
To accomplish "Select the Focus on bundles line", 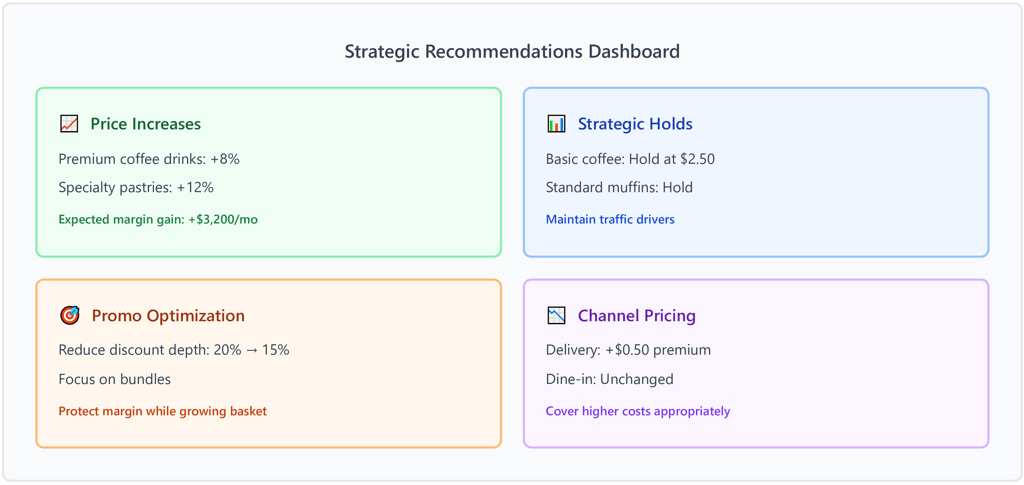I will click(x=115, y=379).
